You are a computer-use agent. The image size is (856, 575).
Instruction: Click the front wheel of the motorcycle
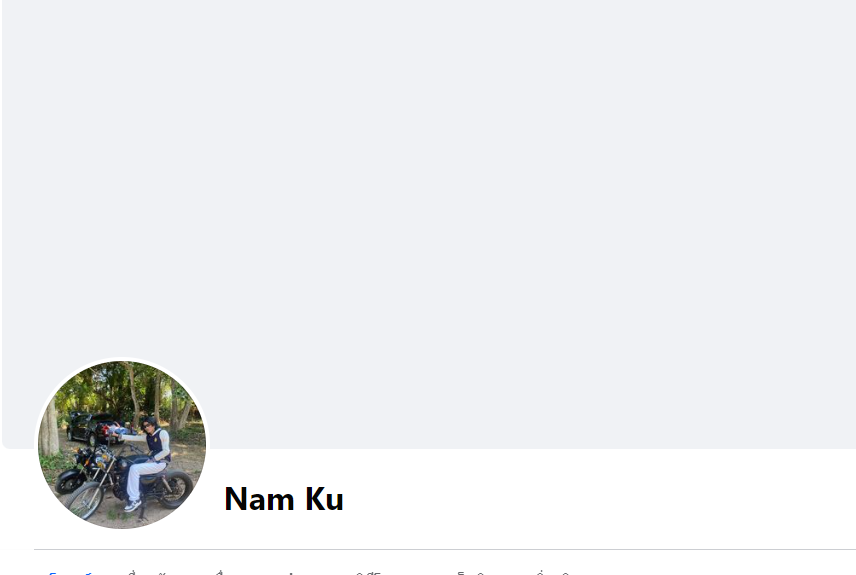(x=85, y=500)
